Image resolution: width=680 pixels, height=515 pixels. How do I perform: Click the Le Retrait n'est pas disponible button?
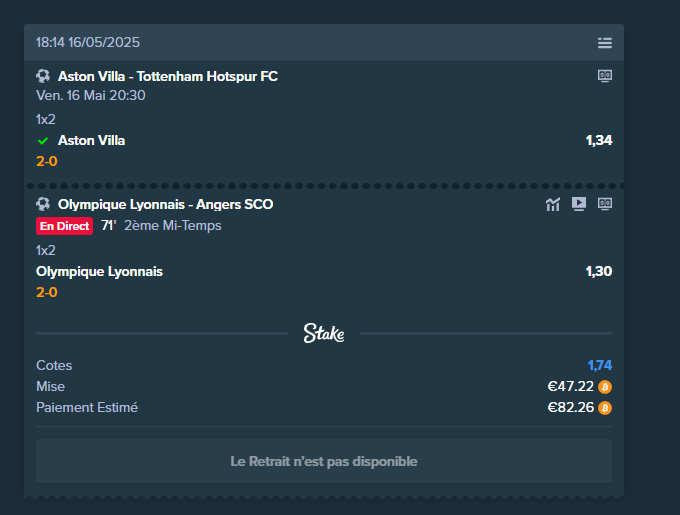tap(324, 461)
